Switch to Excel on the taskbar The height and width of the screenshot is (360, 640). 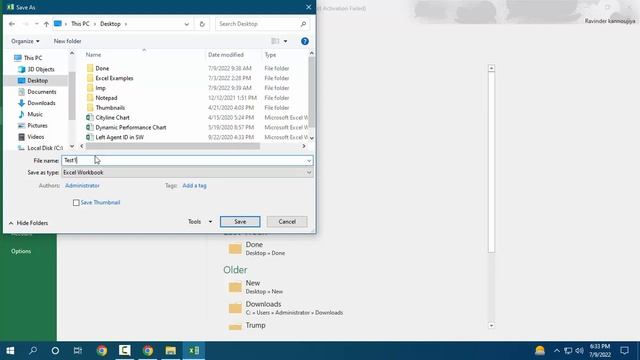194,351
